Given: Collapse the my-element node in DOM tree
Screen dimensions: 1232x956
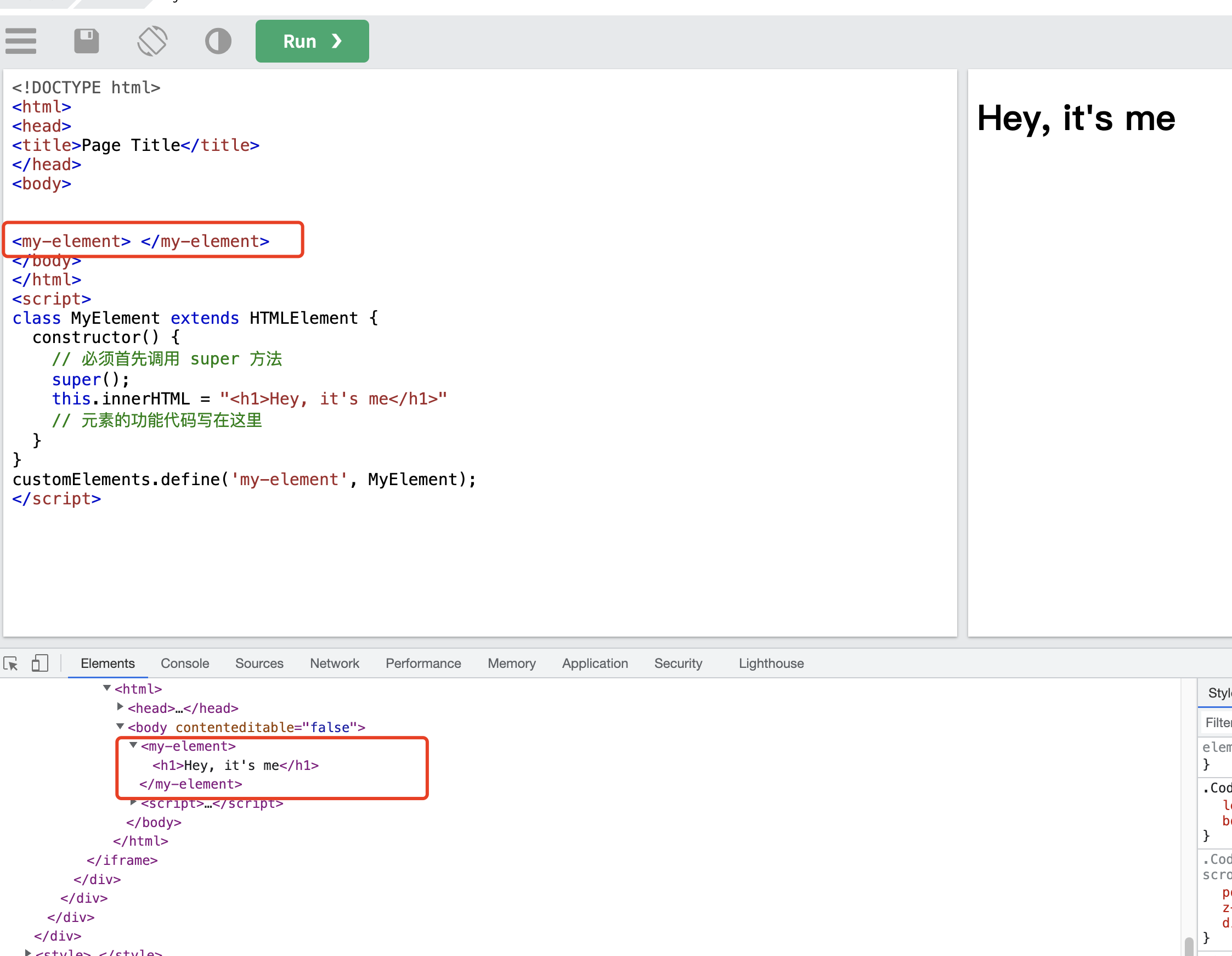Looking at the screenshot, I should (x=133, y=745).
